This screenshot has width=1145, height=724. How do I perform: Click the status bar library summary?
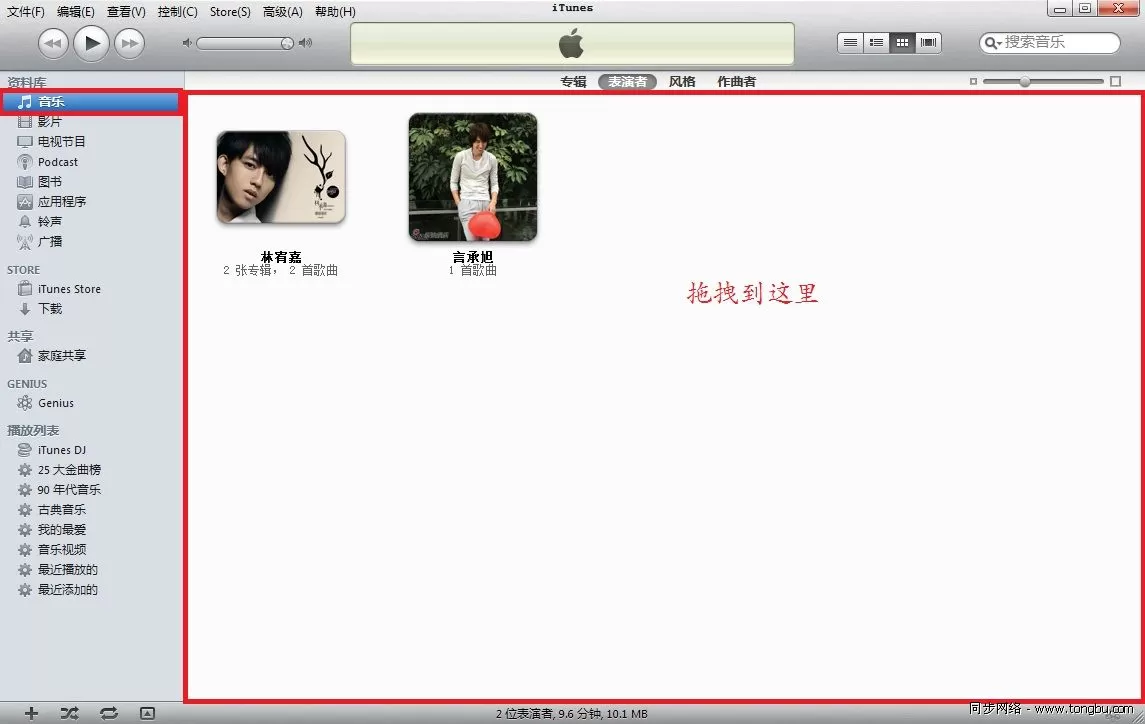pyautogui.click(x=572, y=714)
